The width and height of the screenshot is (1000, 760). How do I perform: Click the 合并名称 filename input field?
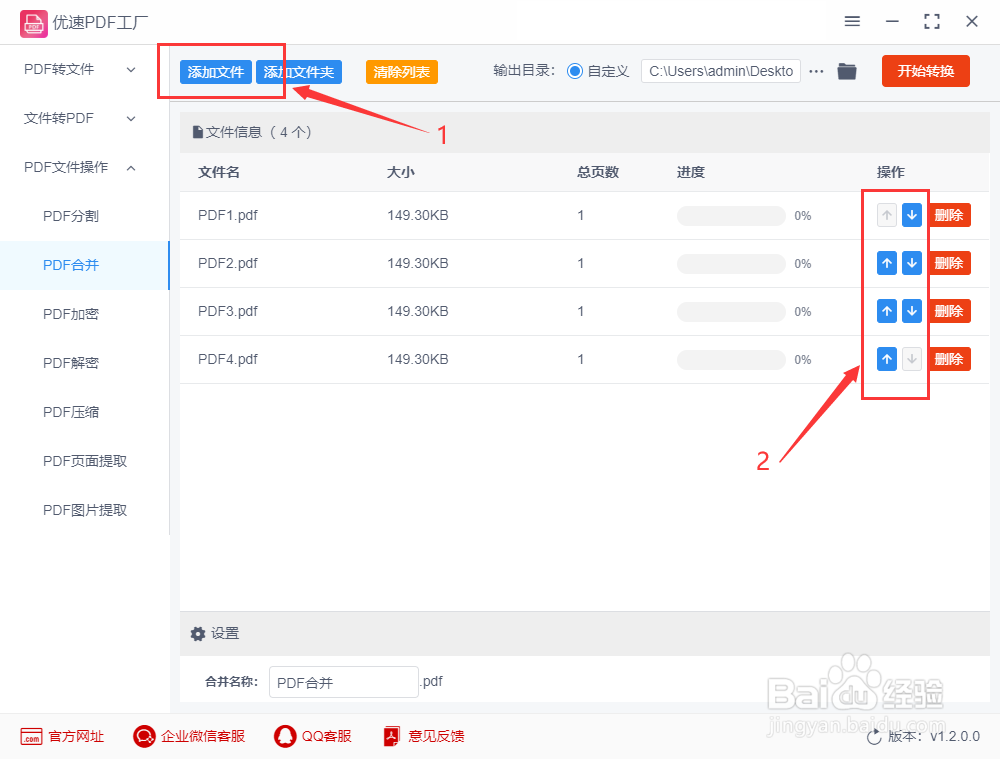343,682
